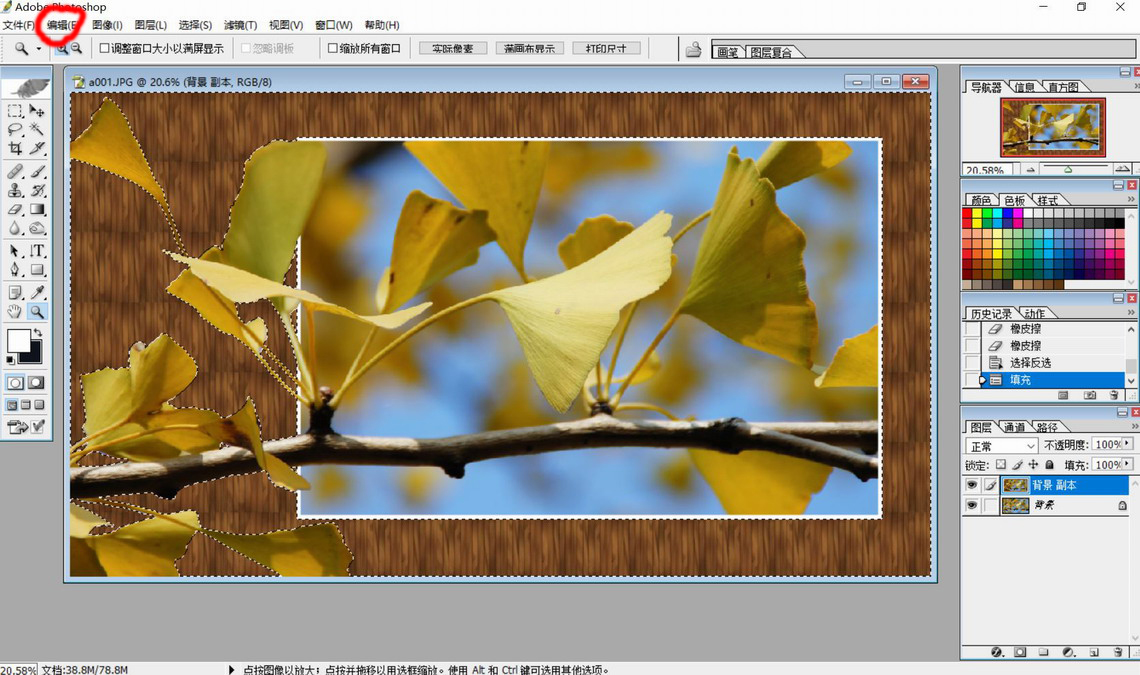Image resolution: width=1140 pixels, height=675 pixels.
Task: Select the Eyedropper tool
Action: click(x=37, y=292)
